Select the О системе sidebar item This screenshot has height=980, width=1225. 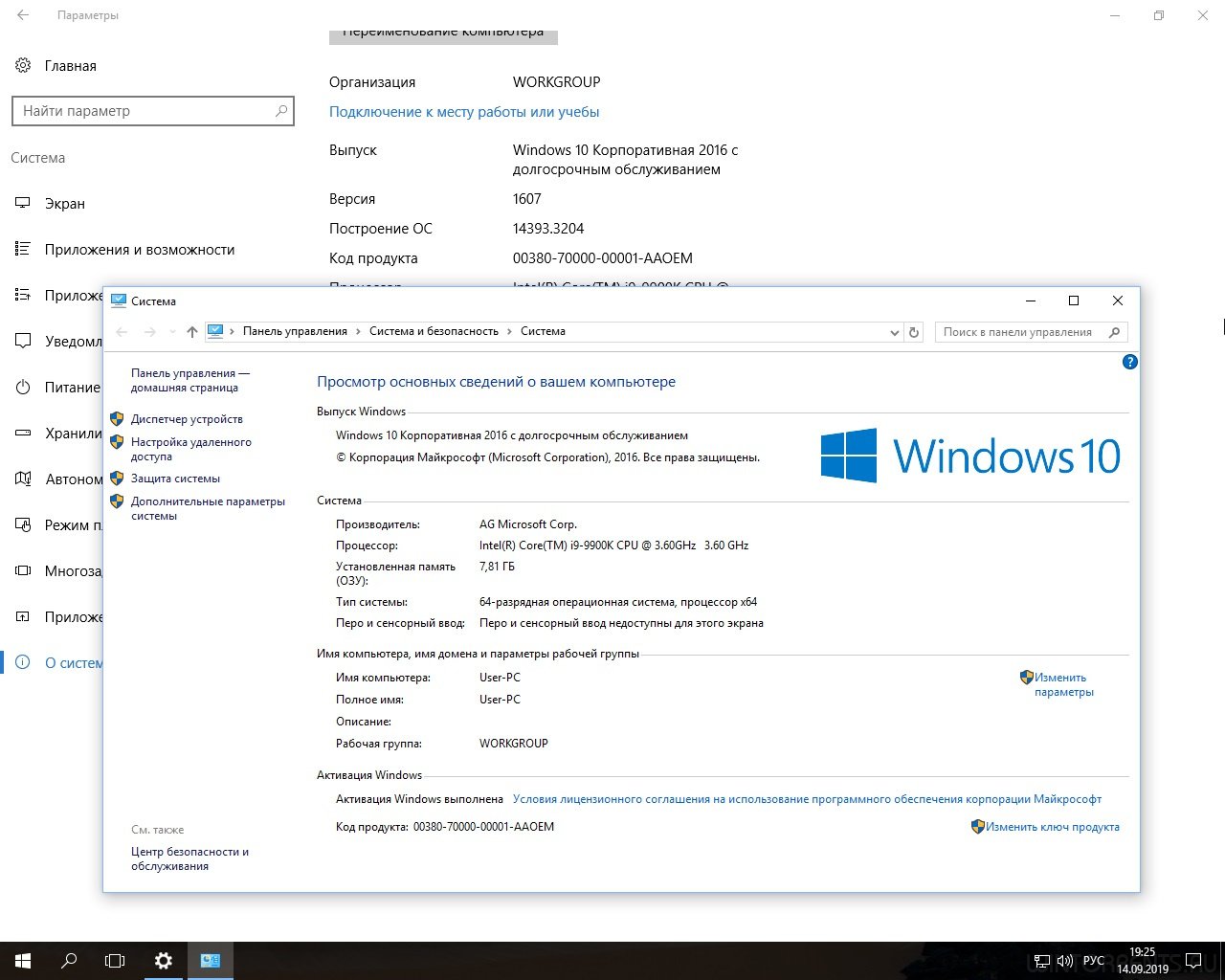coord(57,663)
